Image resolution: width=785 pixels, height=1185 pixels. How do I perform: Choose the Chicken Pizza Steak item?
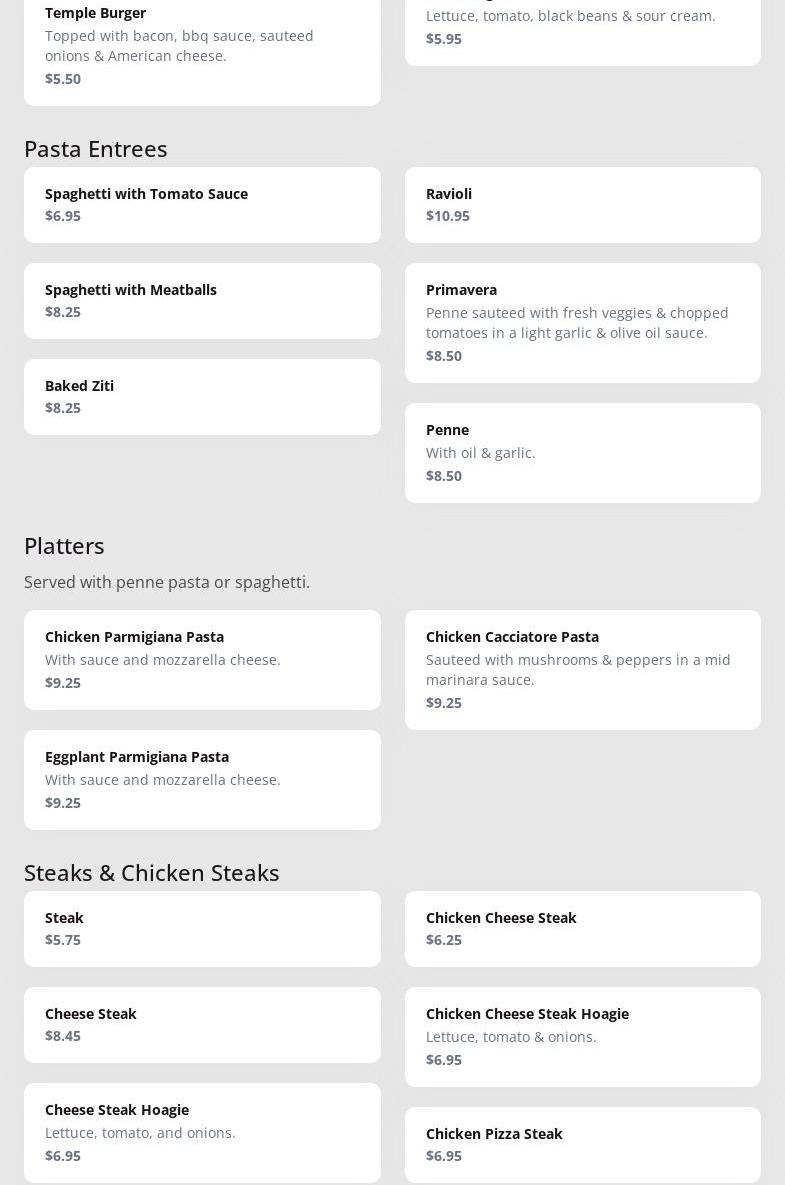(582, 1144)
